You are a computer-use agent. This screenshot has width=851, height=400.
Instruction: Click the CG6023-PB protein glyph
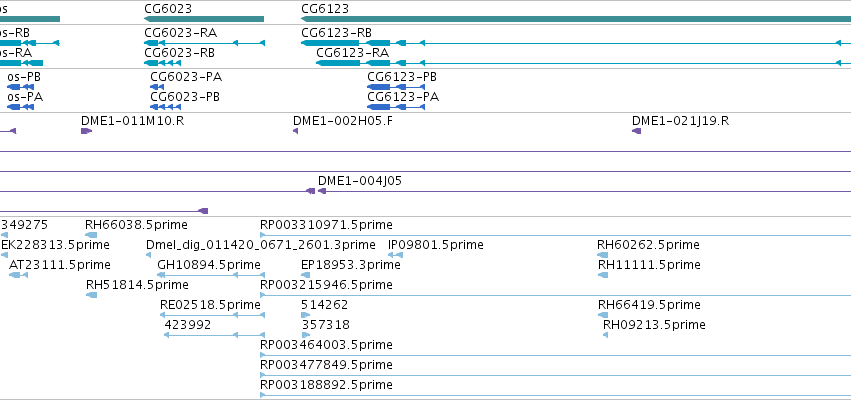pos(166,107)
